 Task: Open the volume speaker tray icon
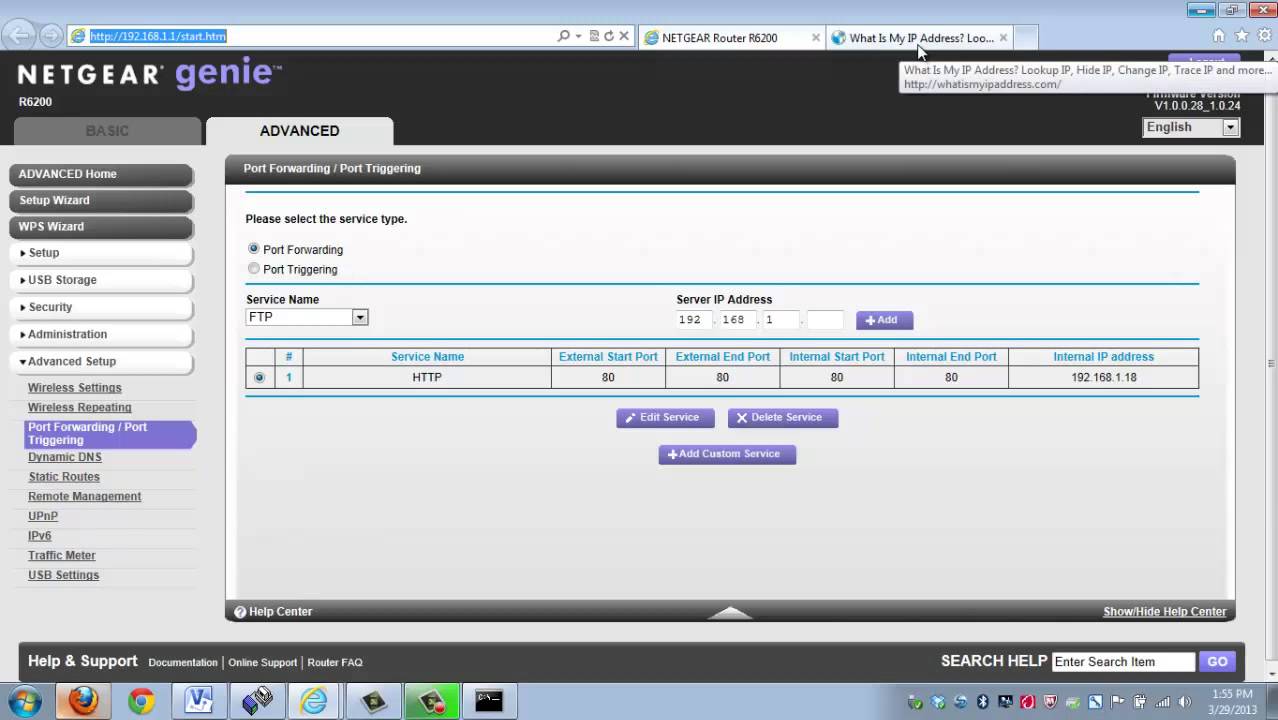point(1185,702)
